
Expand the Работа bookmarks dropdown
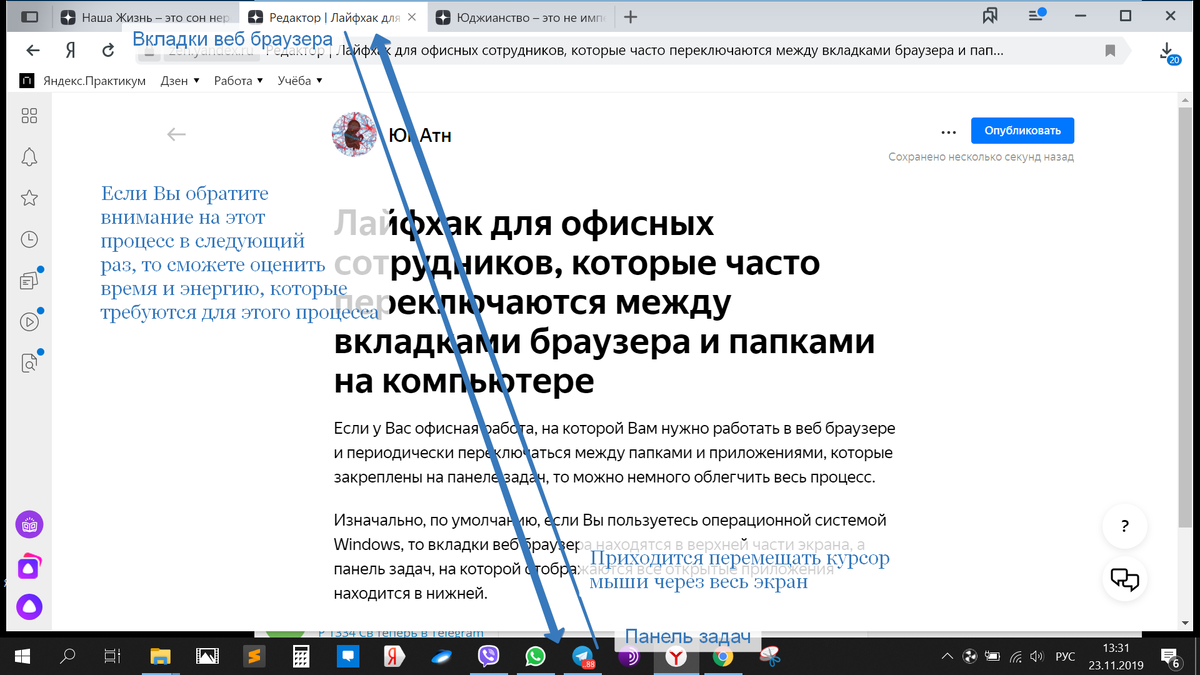point(237,80)
